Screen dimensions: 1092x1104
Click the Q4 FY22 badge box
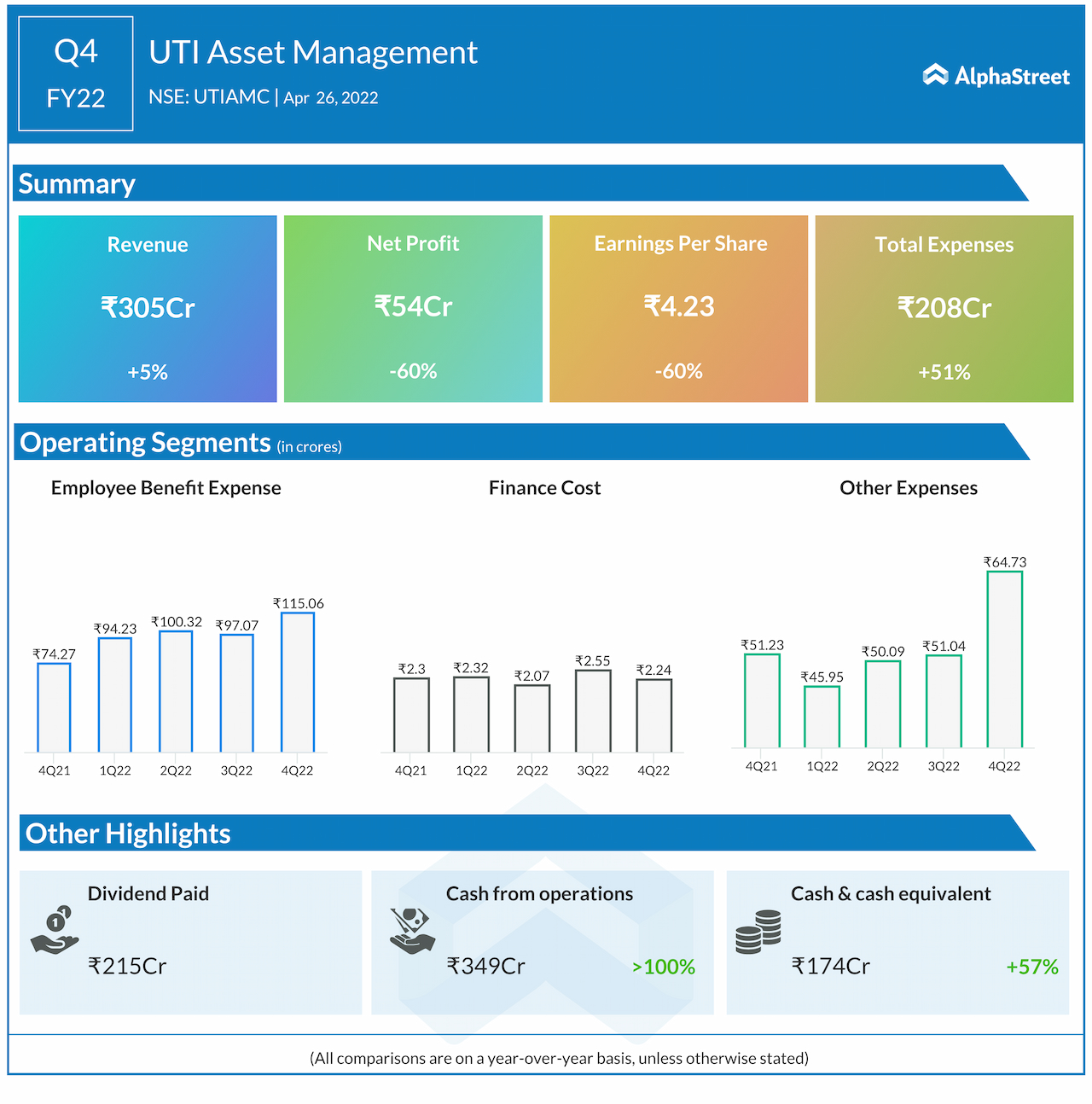[x=76, y=74]
